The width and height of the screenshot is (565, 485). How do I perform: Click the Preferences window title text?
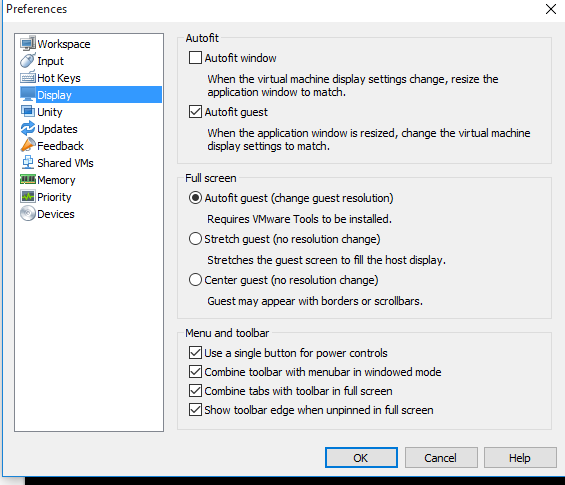coord(36,9)
